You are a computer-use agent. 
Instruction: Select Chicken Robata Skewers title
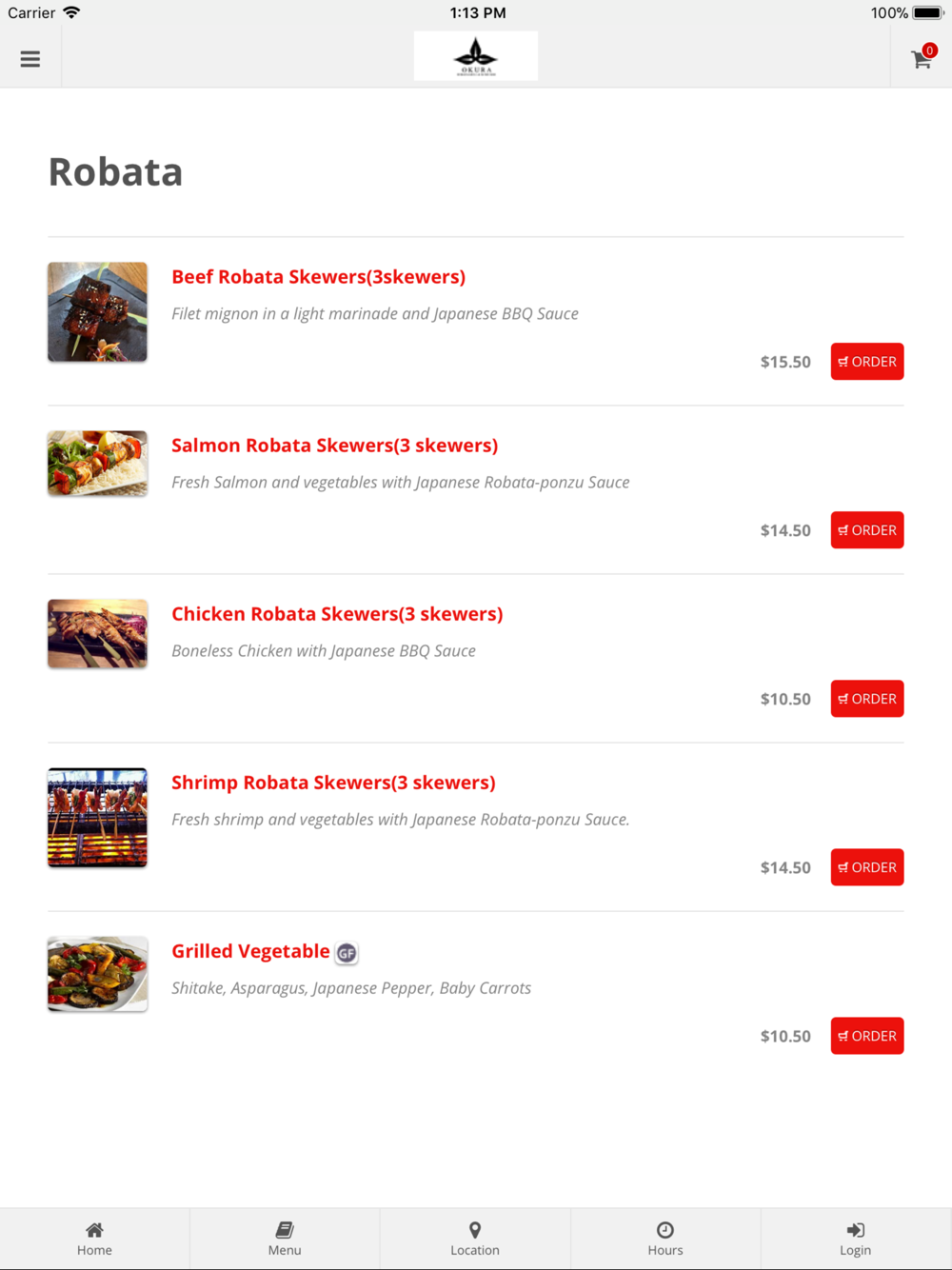(337, 614)
